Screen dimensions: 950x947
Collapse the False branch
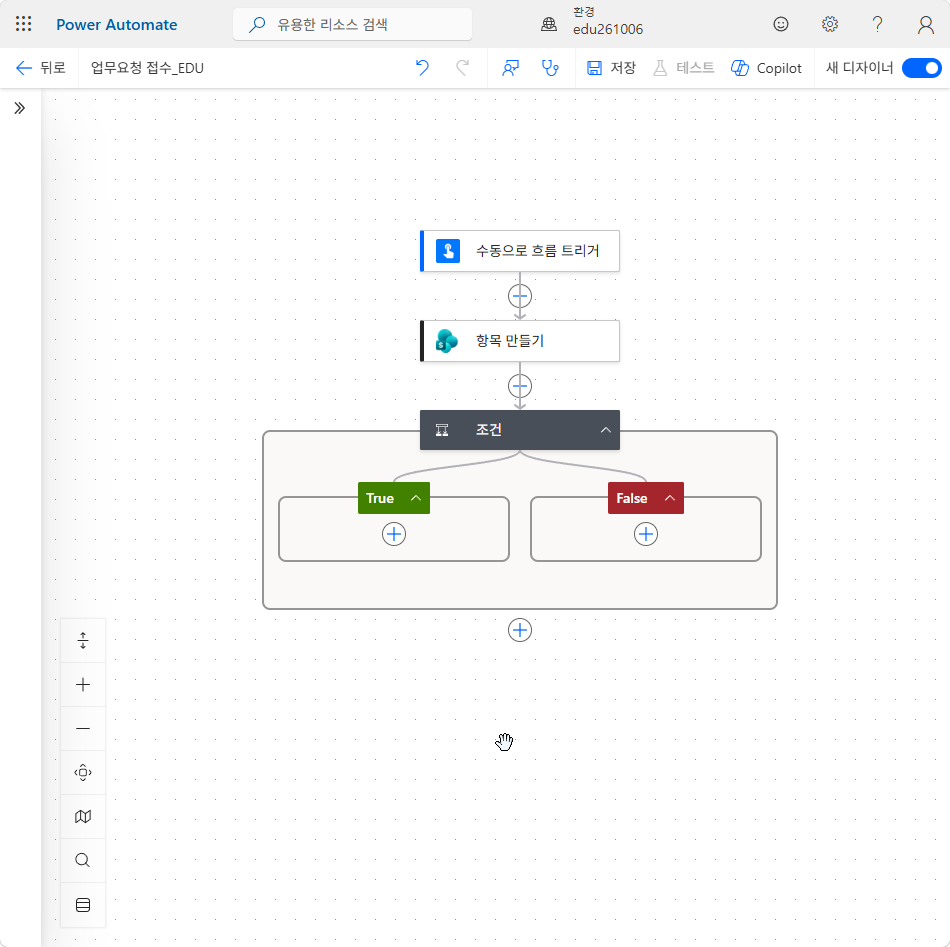669,498
